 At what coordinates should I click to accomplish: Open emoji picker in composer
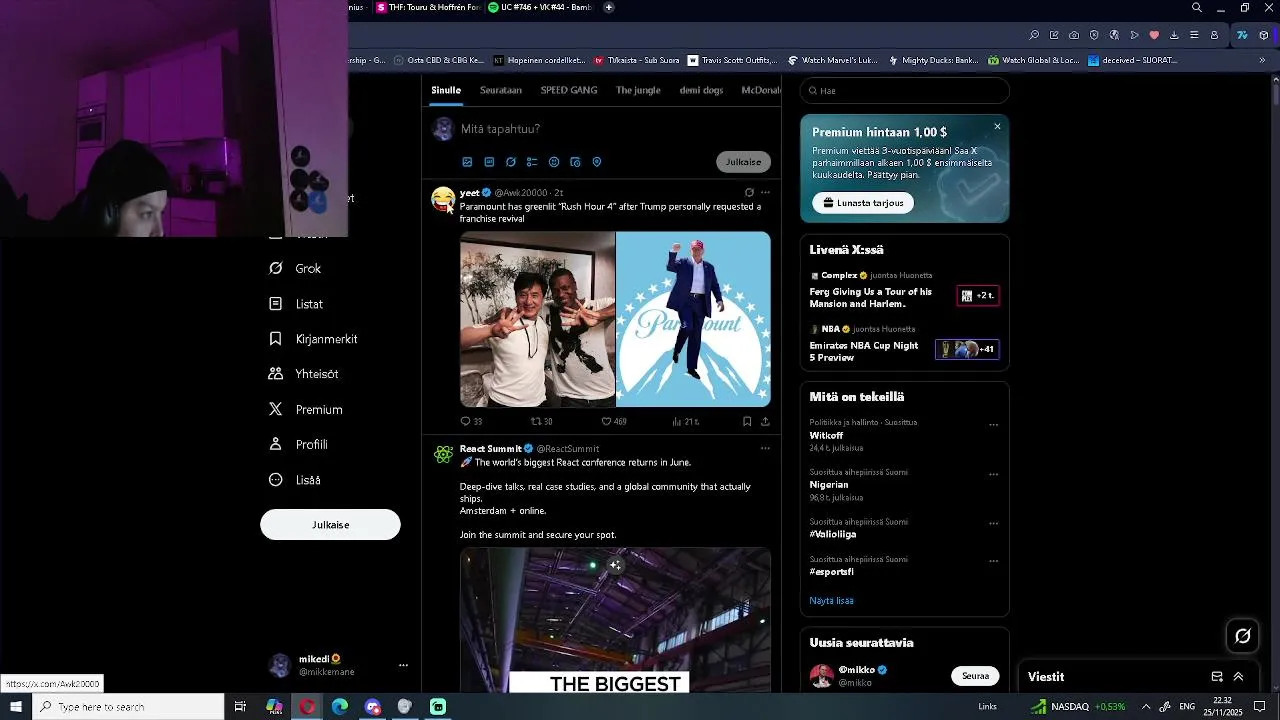pos(554,162)
